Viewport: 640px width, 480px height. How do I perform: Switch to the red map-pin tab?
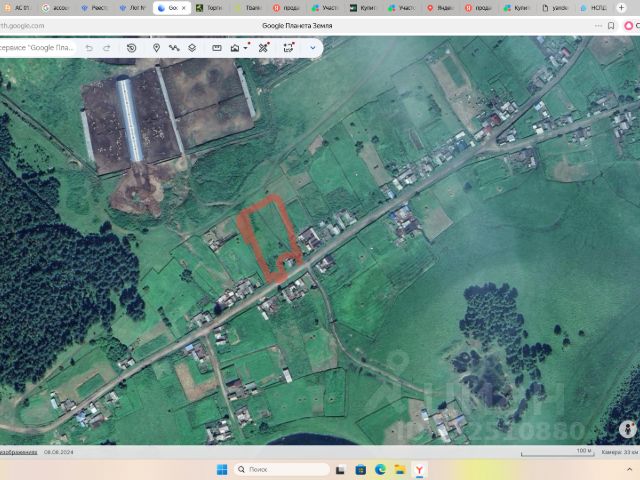(x=440, y=8)
